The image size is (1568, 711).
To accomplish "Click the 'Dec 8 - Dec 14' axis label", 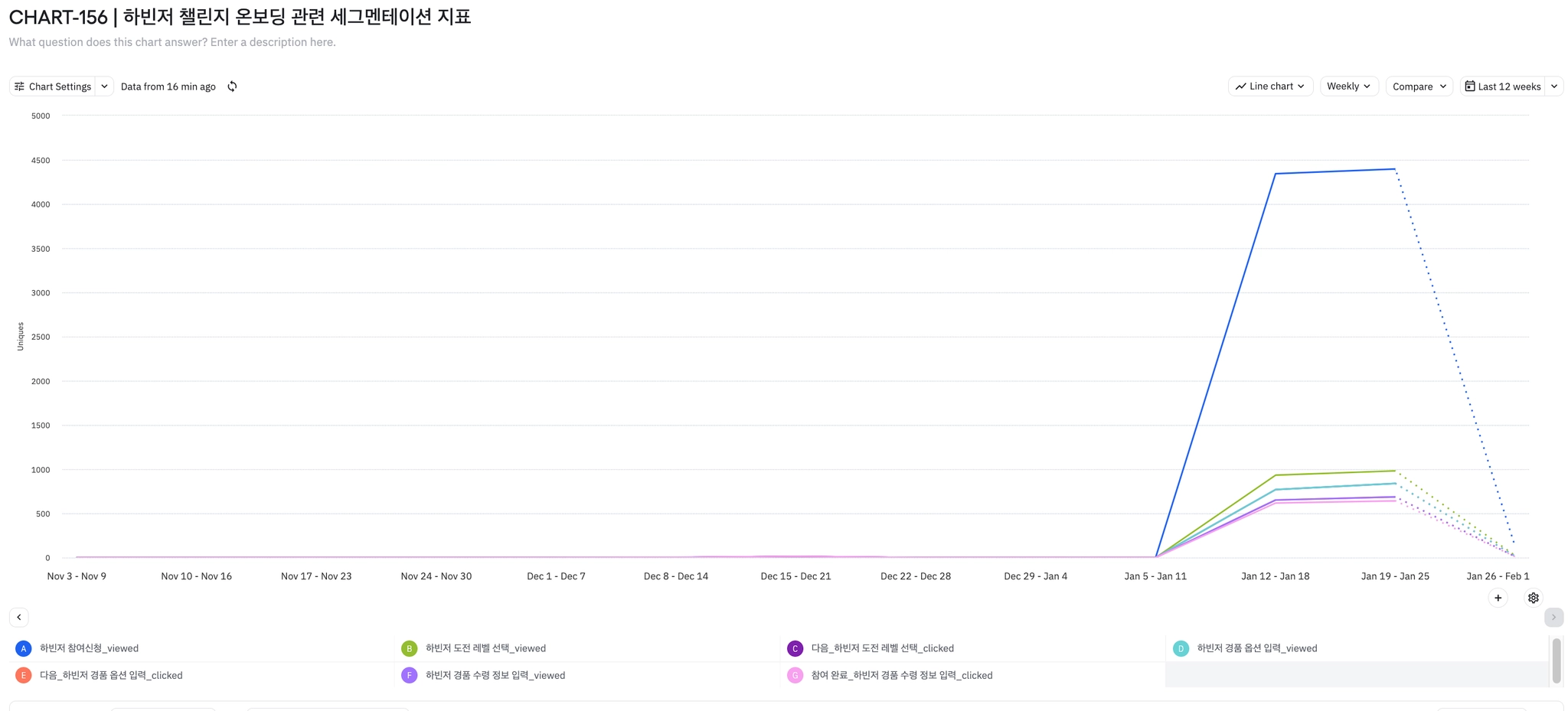I will (x=676, y=576).
